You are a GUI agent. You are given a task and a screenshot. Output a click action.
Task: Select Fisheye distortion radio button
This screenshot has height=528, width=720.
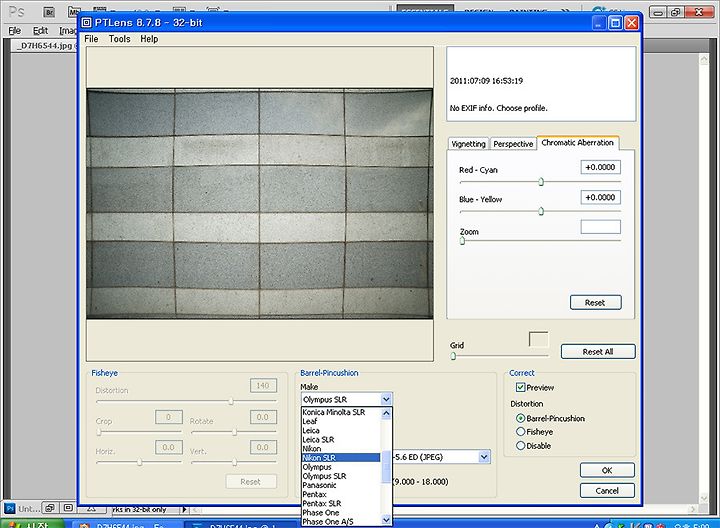(x=520, y=432)
